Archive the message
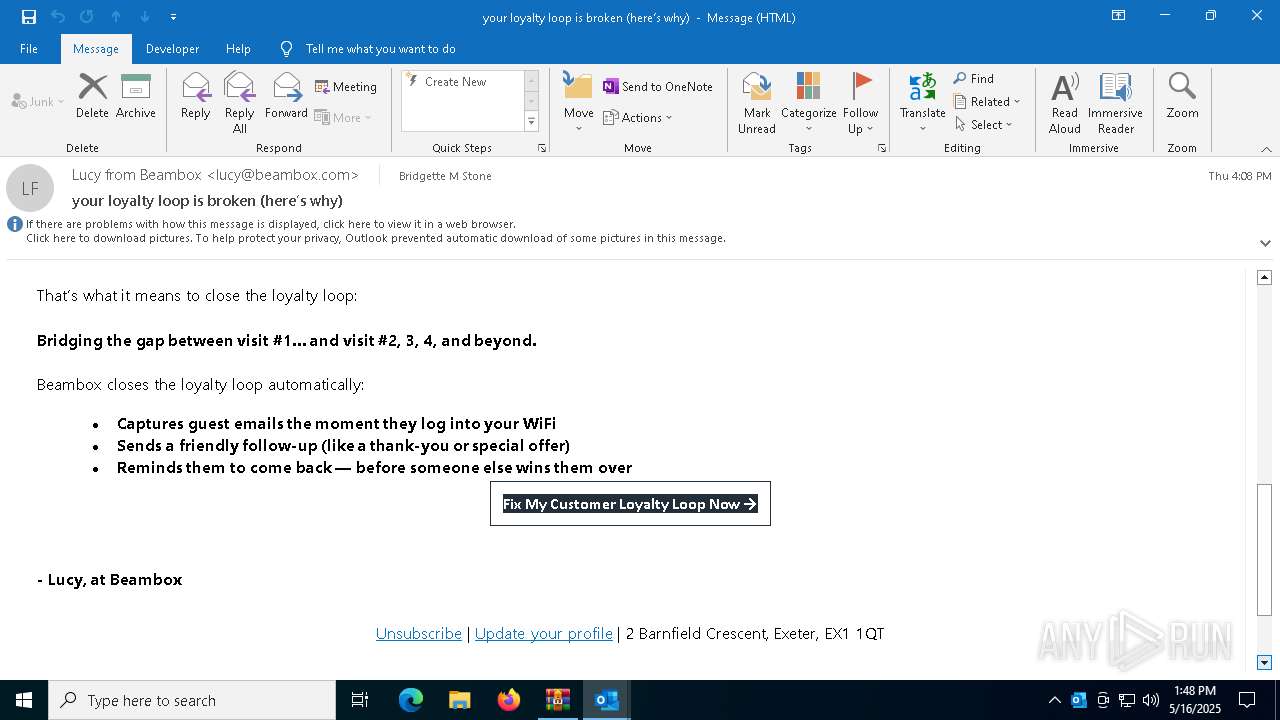Viewport: 1280px width, 720px height. tap(135, 96)
